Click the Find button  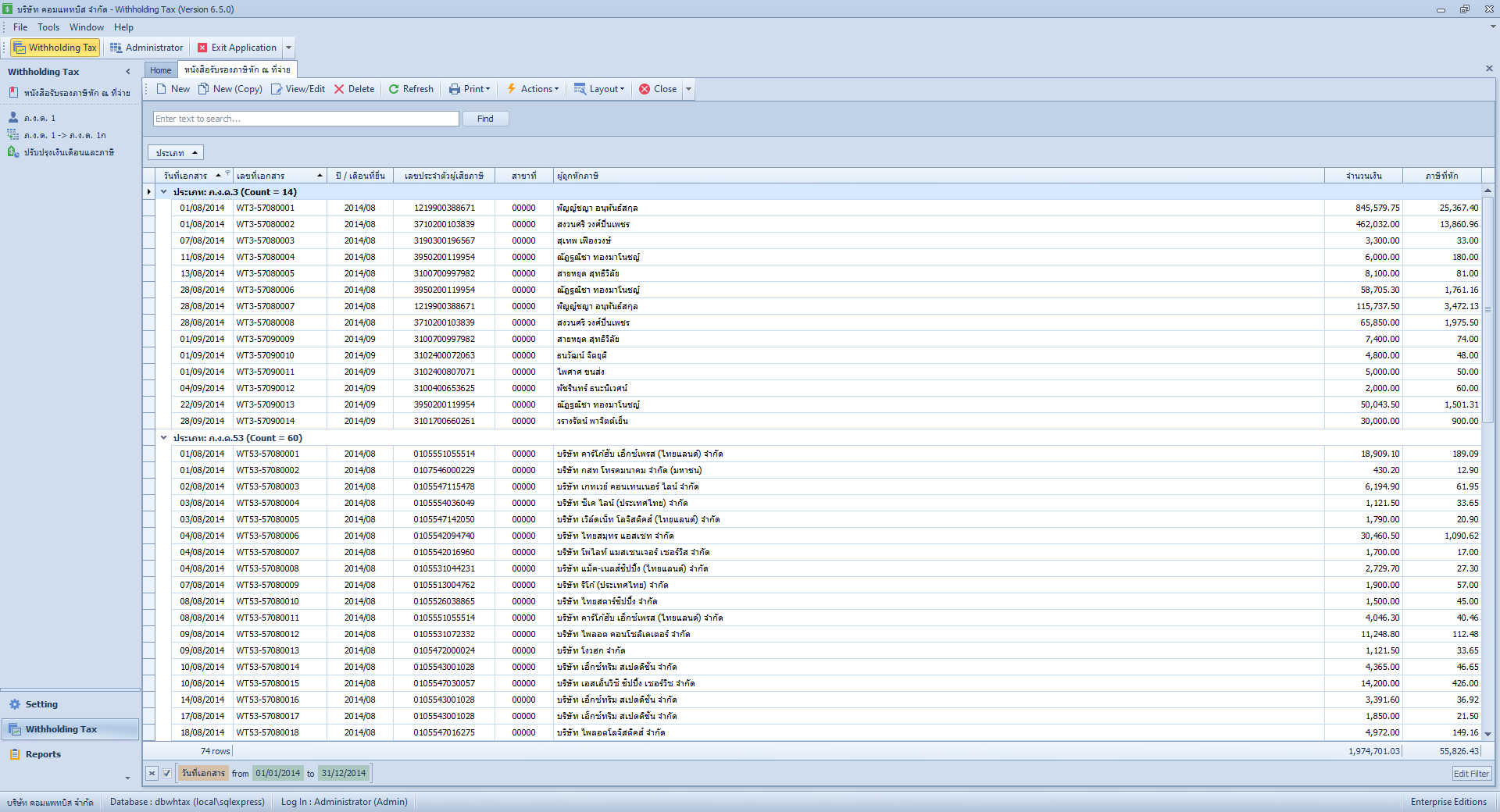point(485,119)
